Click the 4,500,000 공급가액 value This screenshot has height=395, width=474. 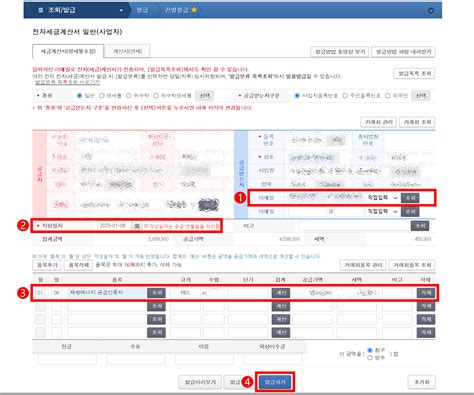click(289, 239)
